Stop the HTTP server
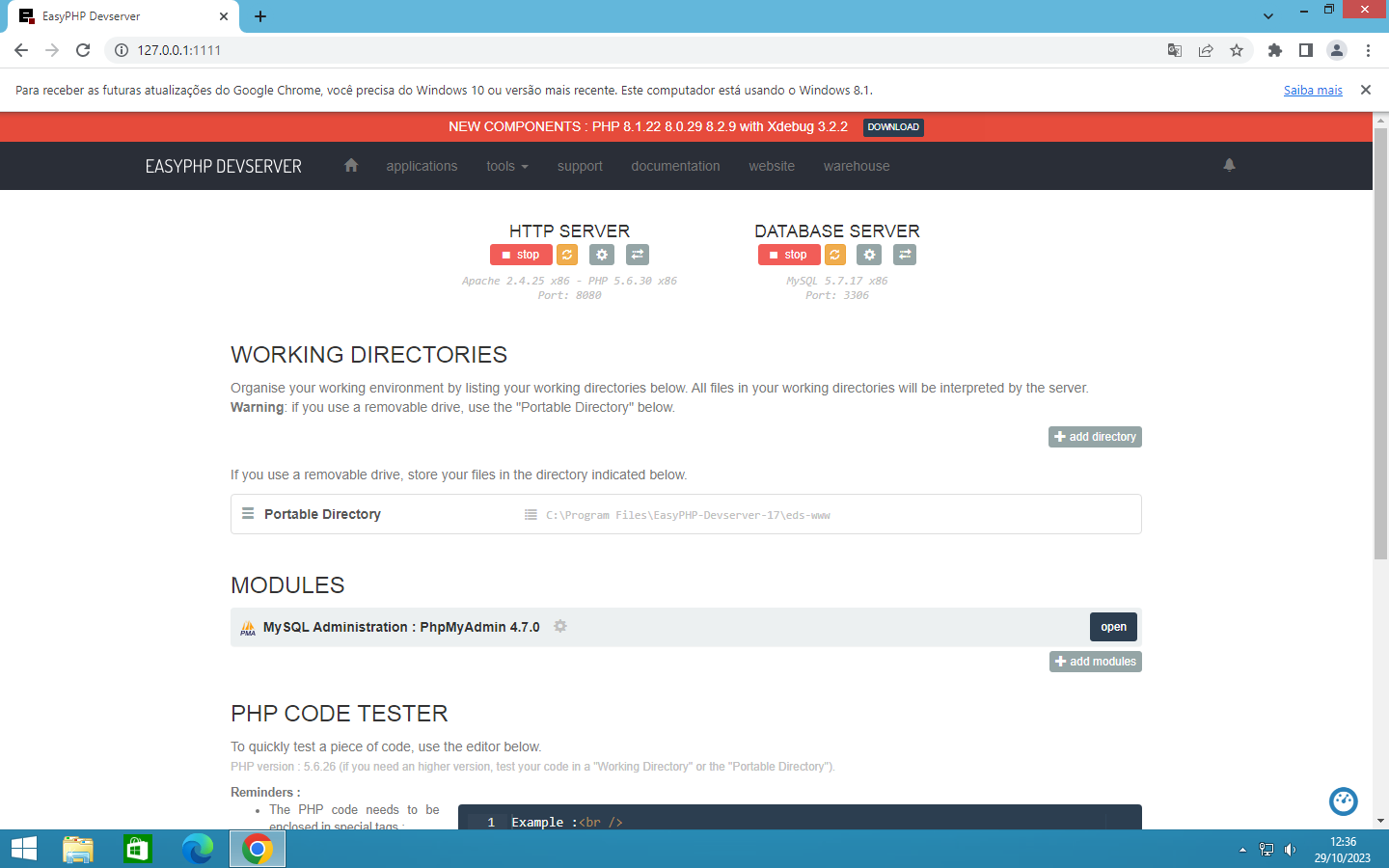This screenshot has height=868, width=1389. pos(521,255)
